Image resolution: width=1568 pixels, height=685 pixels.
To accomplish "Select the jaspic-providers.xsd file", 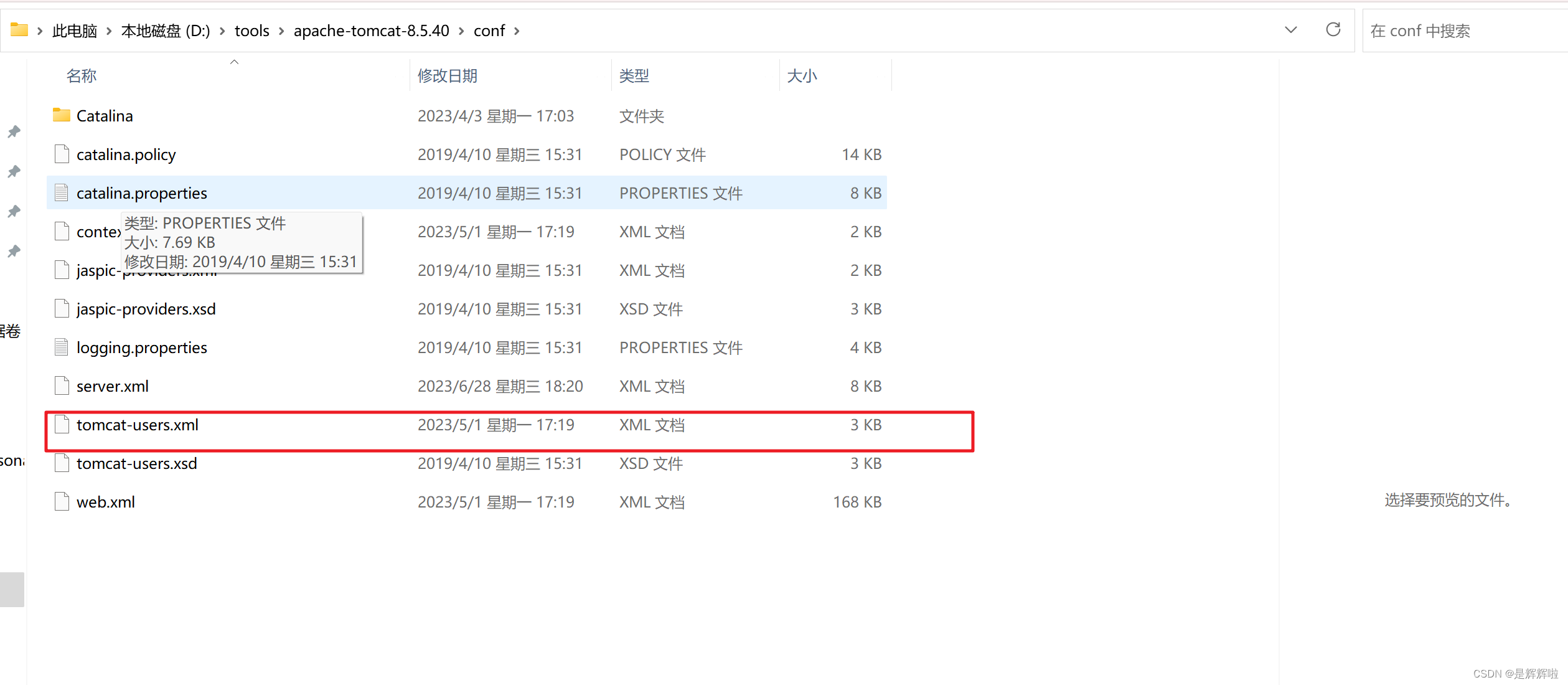I will pyautogui.click(x=146, y=309).
